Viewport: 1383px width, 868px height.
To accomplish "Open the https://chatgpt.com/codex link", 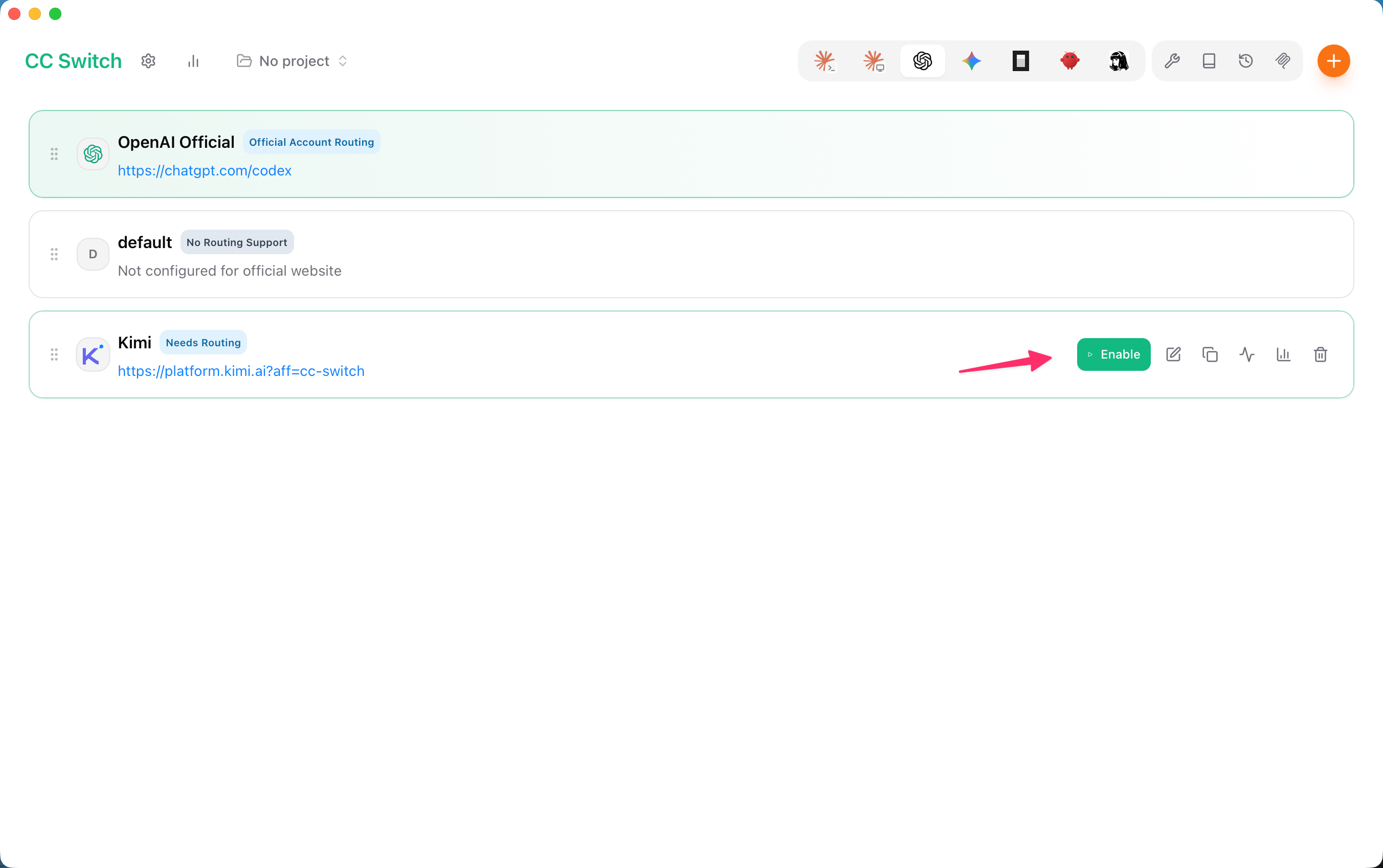I will click(204, 170).
